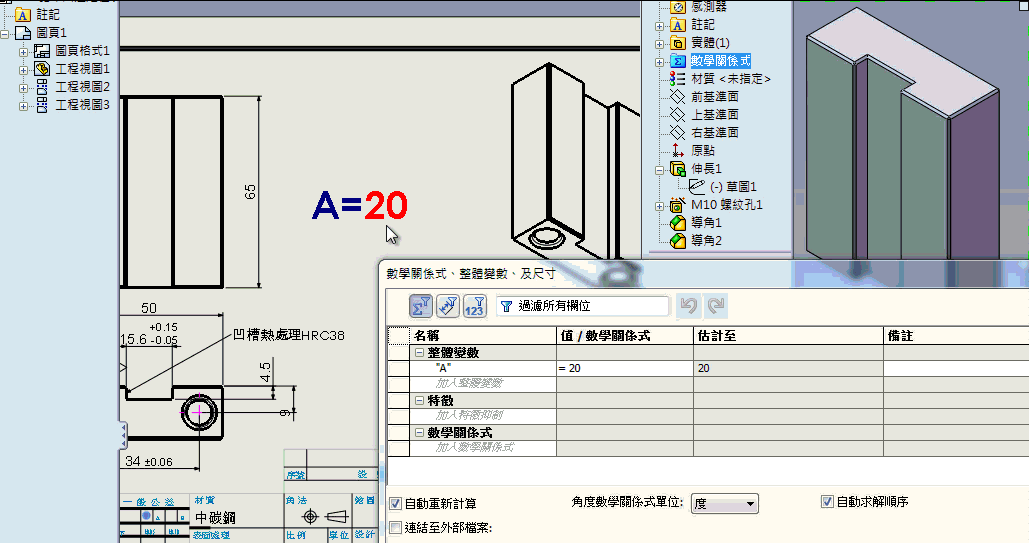This screenshot has height=543, width=1029.
Task: Click the 註記 icon in left tree
Action: point(23,14)
